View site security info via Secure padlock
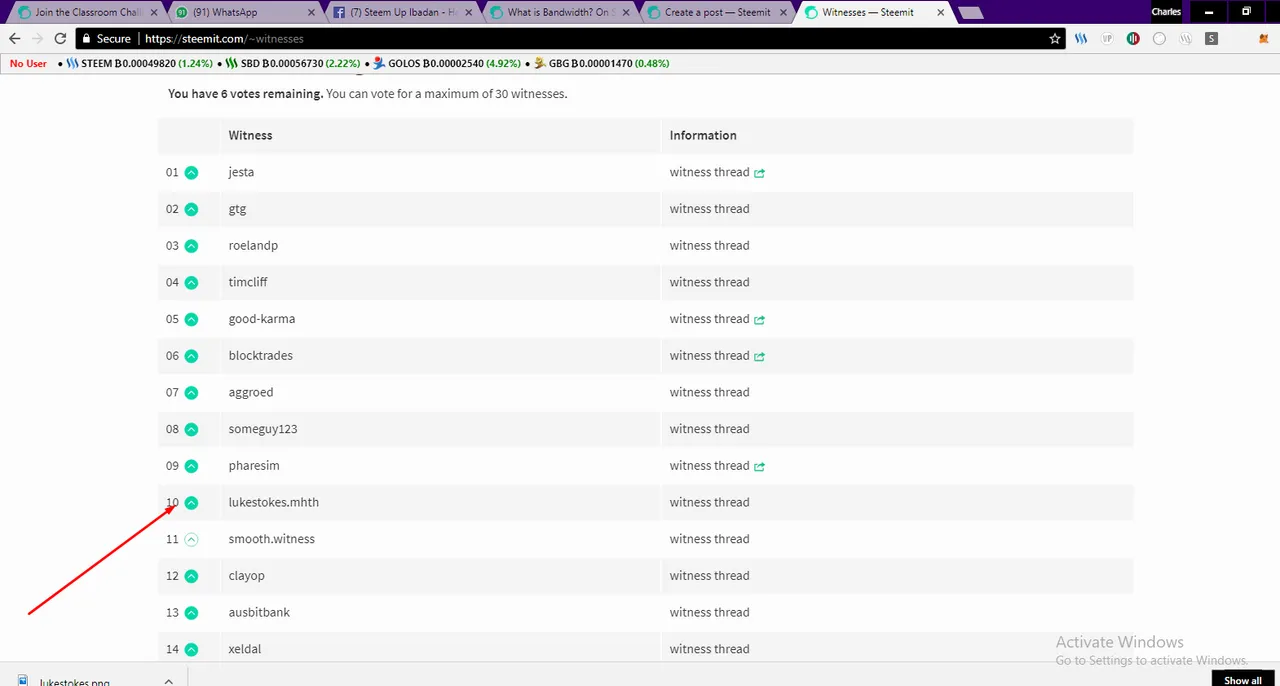The image size is (1280, 686). click(x=107, y=38)
